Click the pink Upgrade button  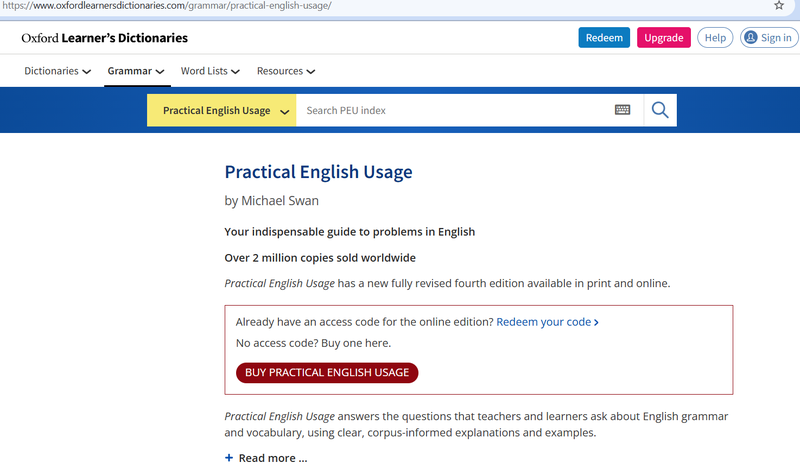(x=663, y=38)
